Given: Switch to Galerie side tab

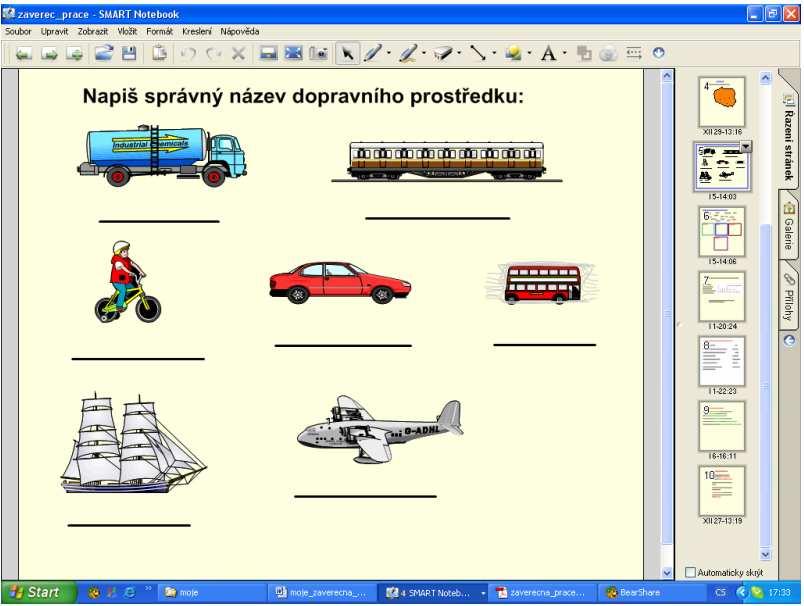Looking at the screenshot, I should 789,227.
